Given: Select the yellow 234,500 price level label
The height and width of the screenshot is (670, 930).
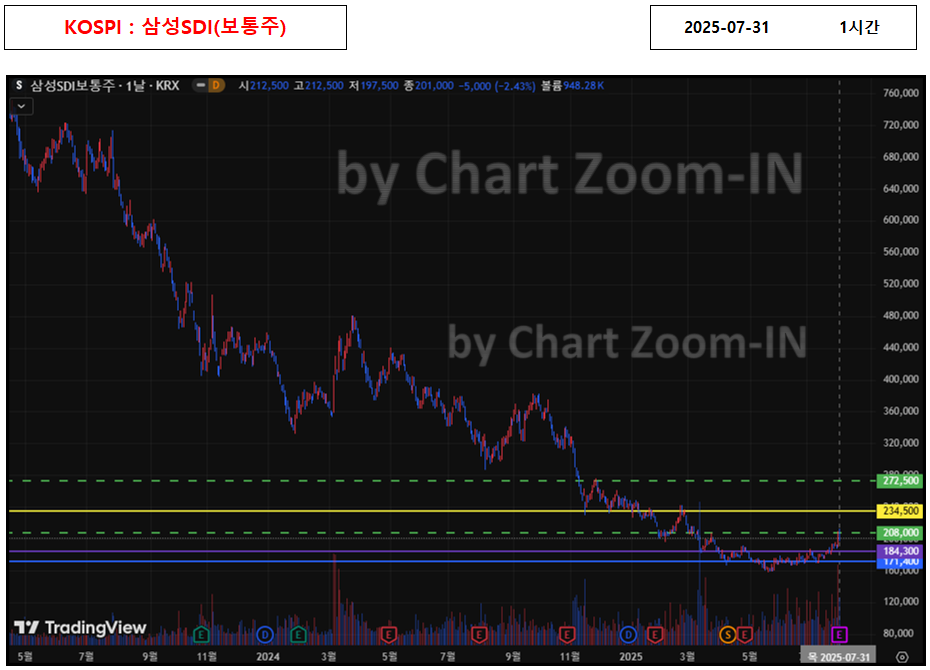Looking at the screenshot, I should (900, 511).
